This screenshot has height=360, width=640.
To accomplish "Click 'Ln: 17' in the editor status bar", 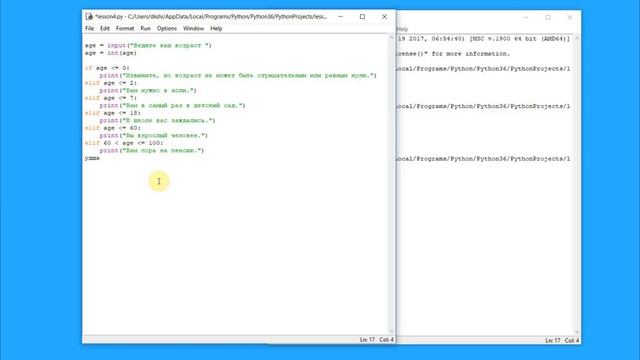I will tap(367, 340).
